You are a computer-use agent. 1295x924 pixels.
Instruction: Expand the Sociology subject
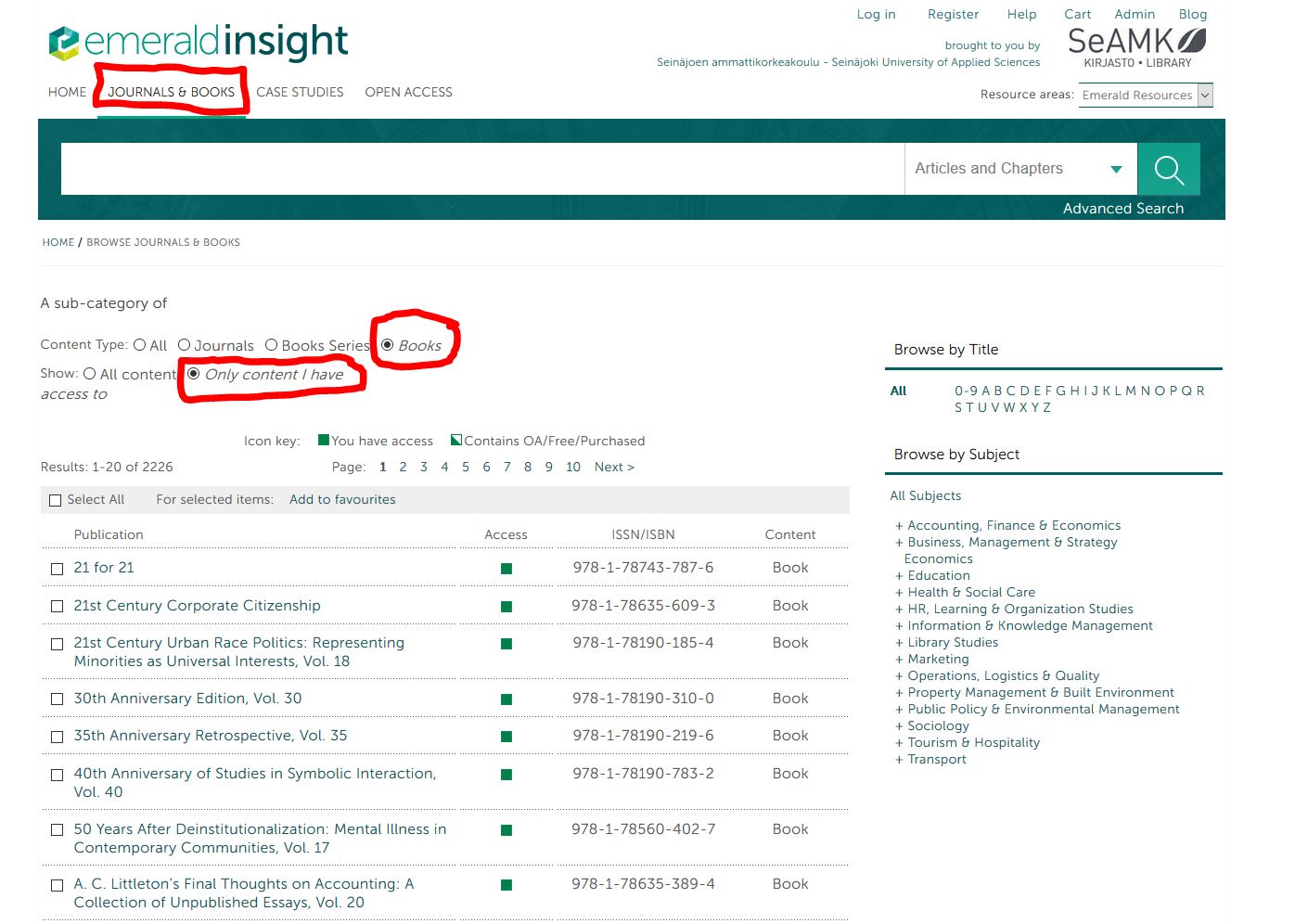pos(899,726)
